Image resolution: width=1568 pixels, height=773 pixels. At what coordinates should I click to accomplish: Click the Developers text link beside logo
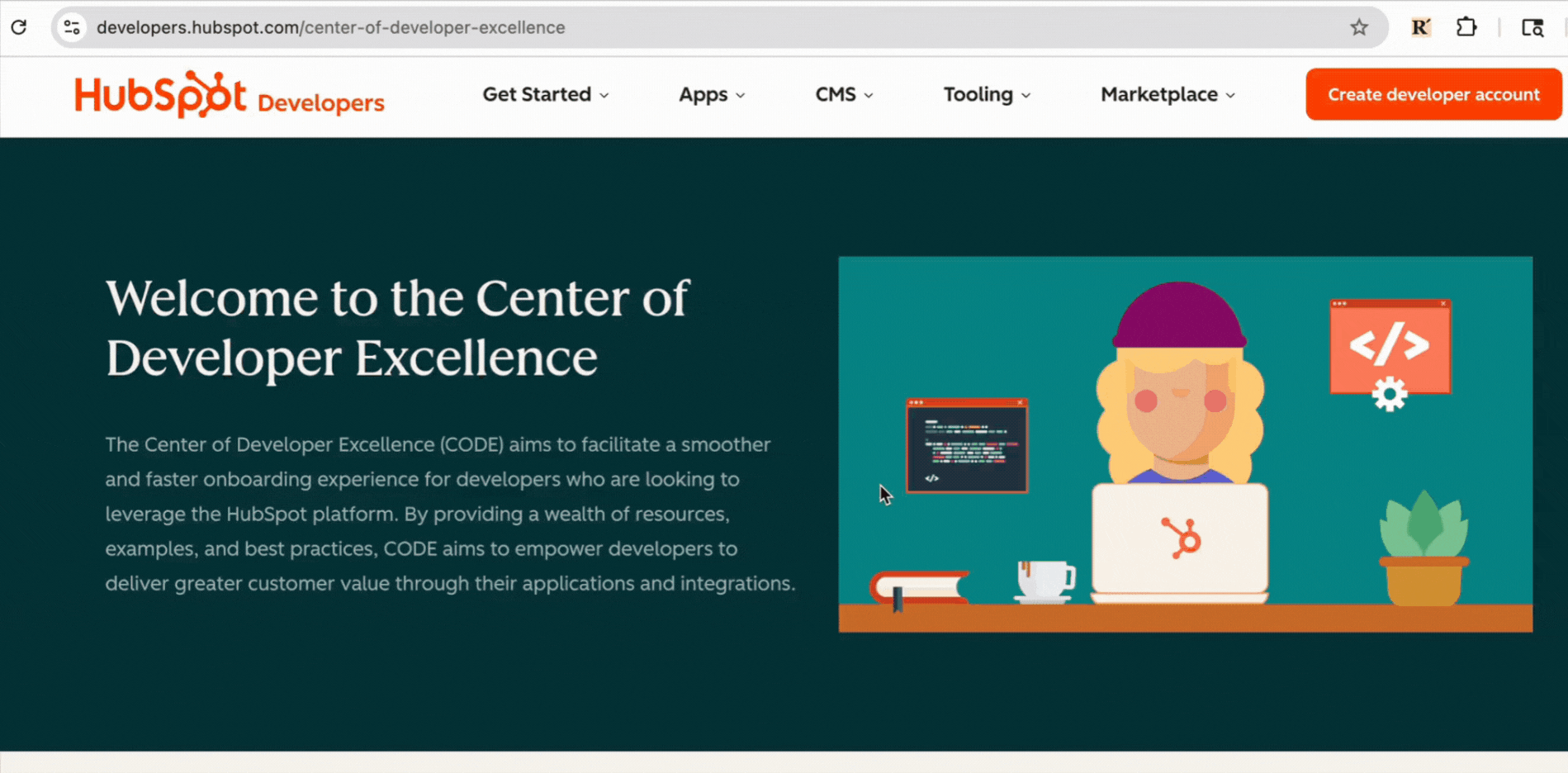320,103
